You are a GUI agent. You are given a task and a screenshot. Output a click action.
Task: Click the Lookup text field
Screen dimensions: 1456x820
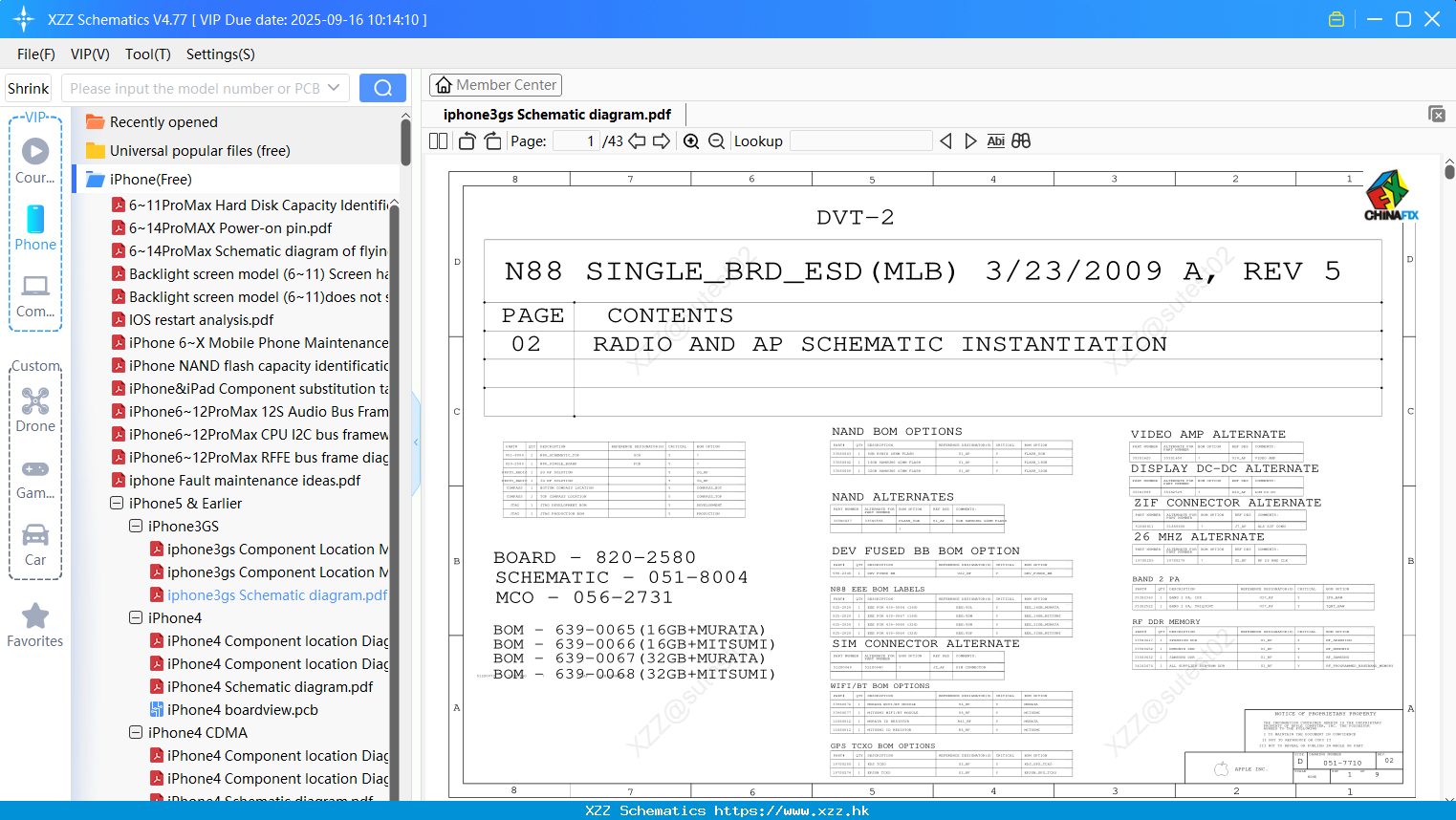[860, 141]
